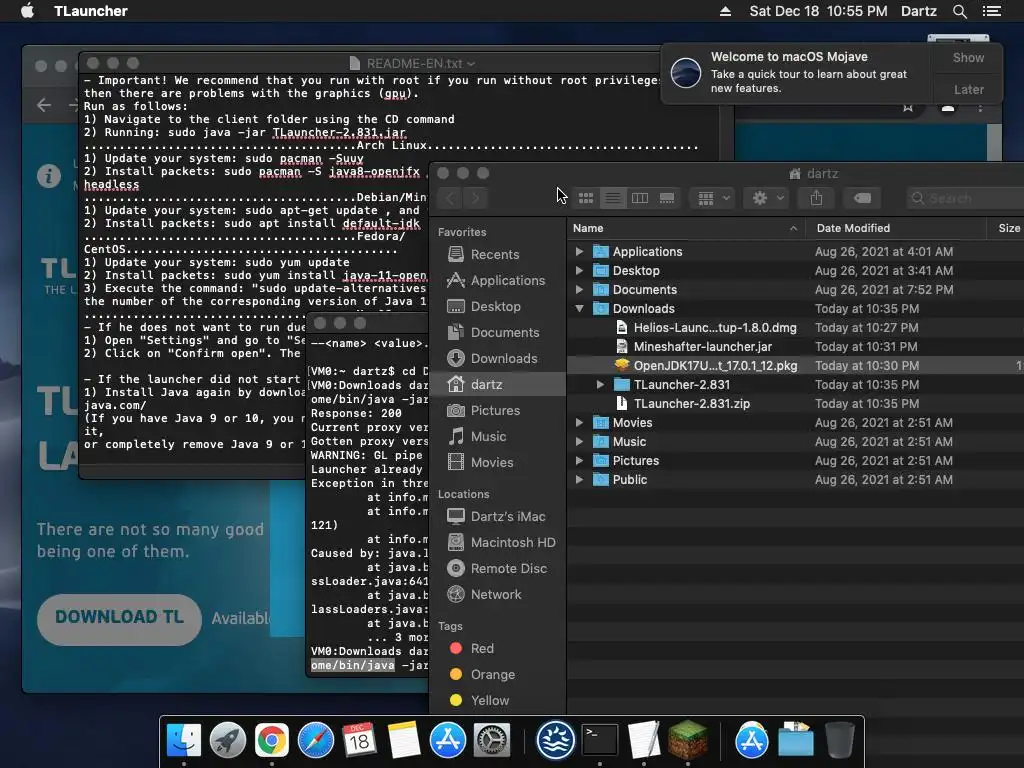Click DOWNLOAD TL button on webpage
This screenshot has height=768, width=1024.
tap(120, 617)
